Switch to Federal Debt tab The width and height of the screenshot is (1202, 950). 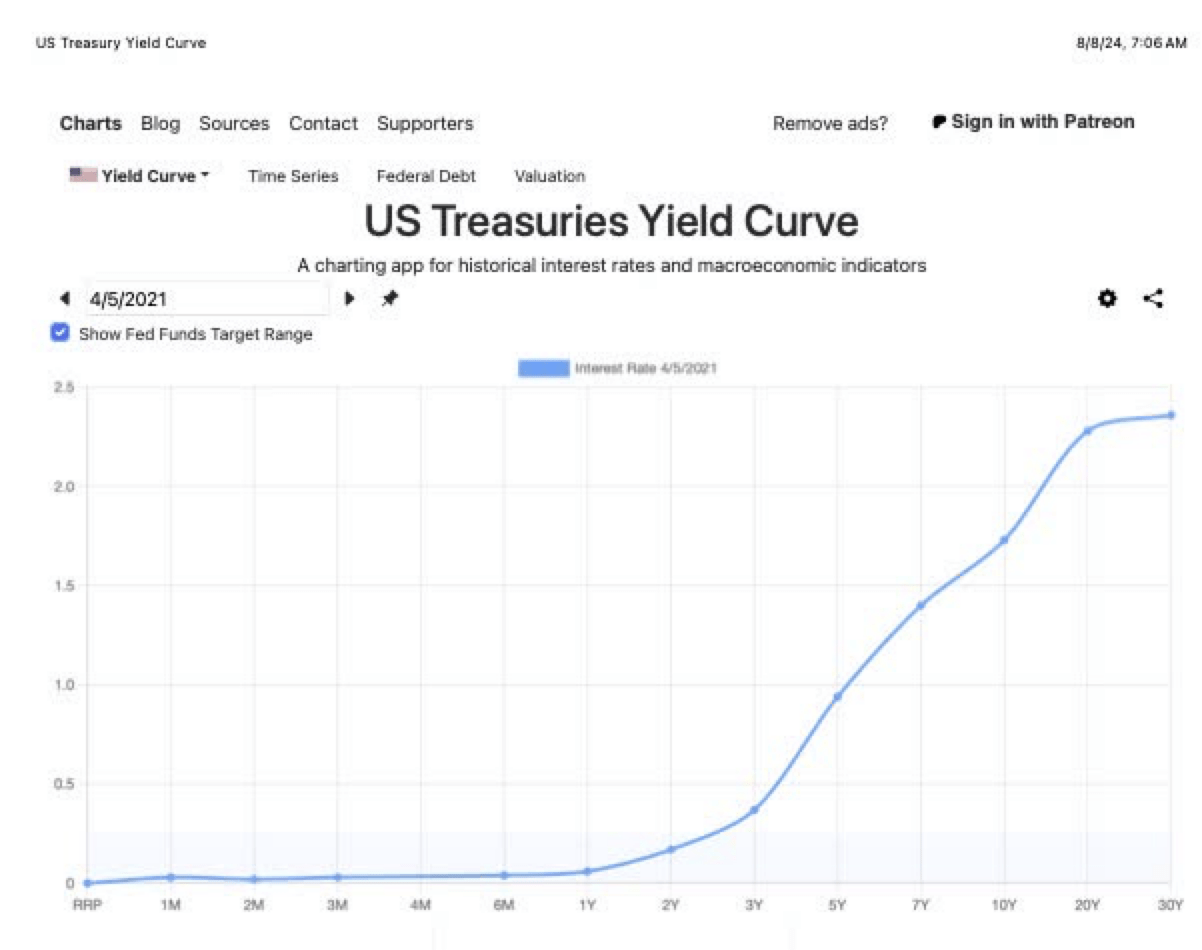426,176
